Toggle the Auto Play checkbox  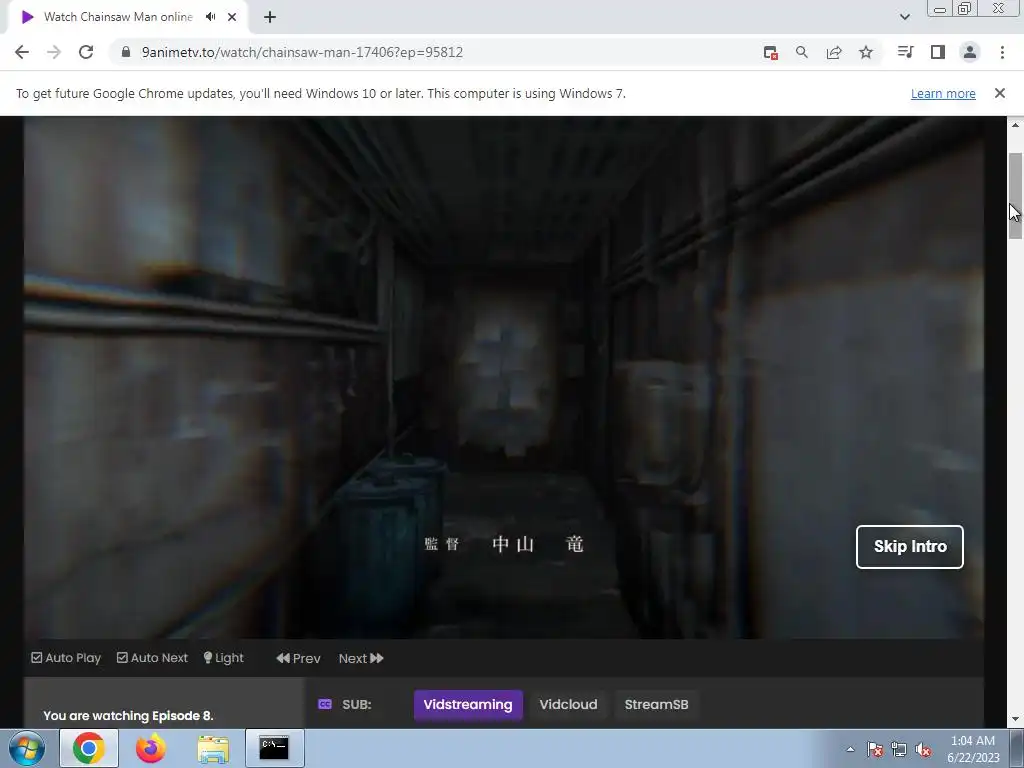tap(66, 658)
